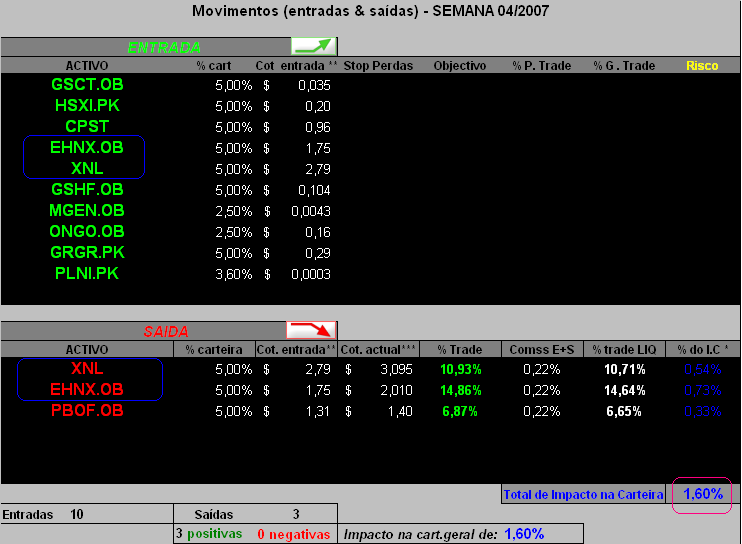This screenshot has height=544, width=742.
Task: Click the Objectivo column header
Action: click(460, 66)
